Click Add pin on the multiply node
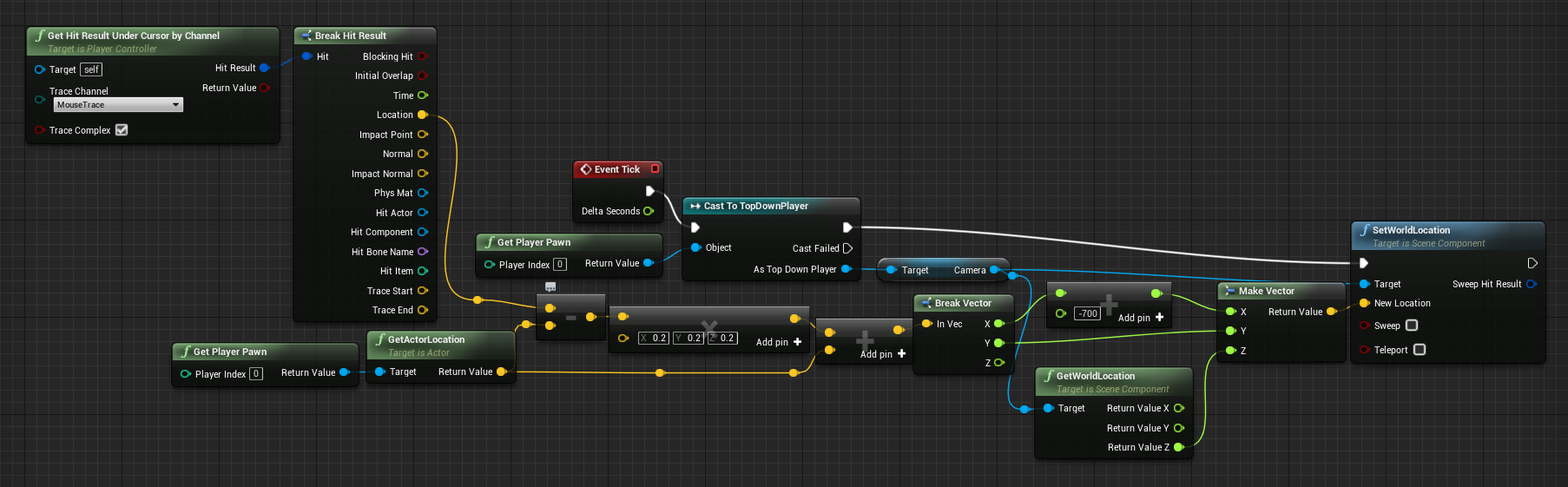The image size is (1568, 487). point(779,342)
